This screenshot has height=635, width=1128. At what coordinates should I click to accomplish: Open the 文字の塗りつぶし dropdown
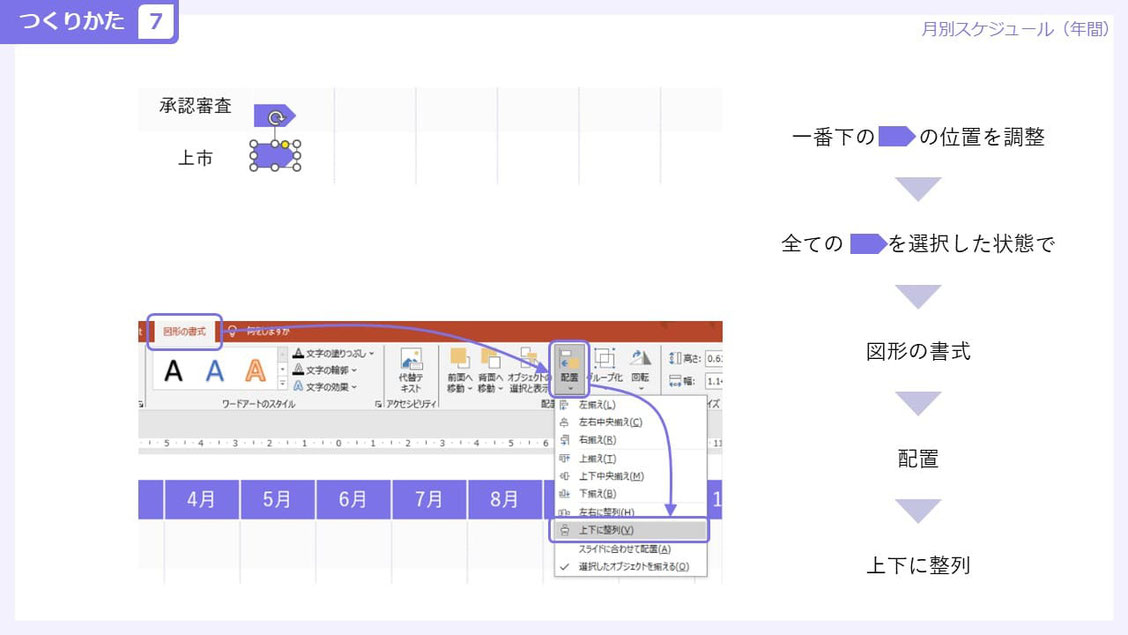pos(334,353)
